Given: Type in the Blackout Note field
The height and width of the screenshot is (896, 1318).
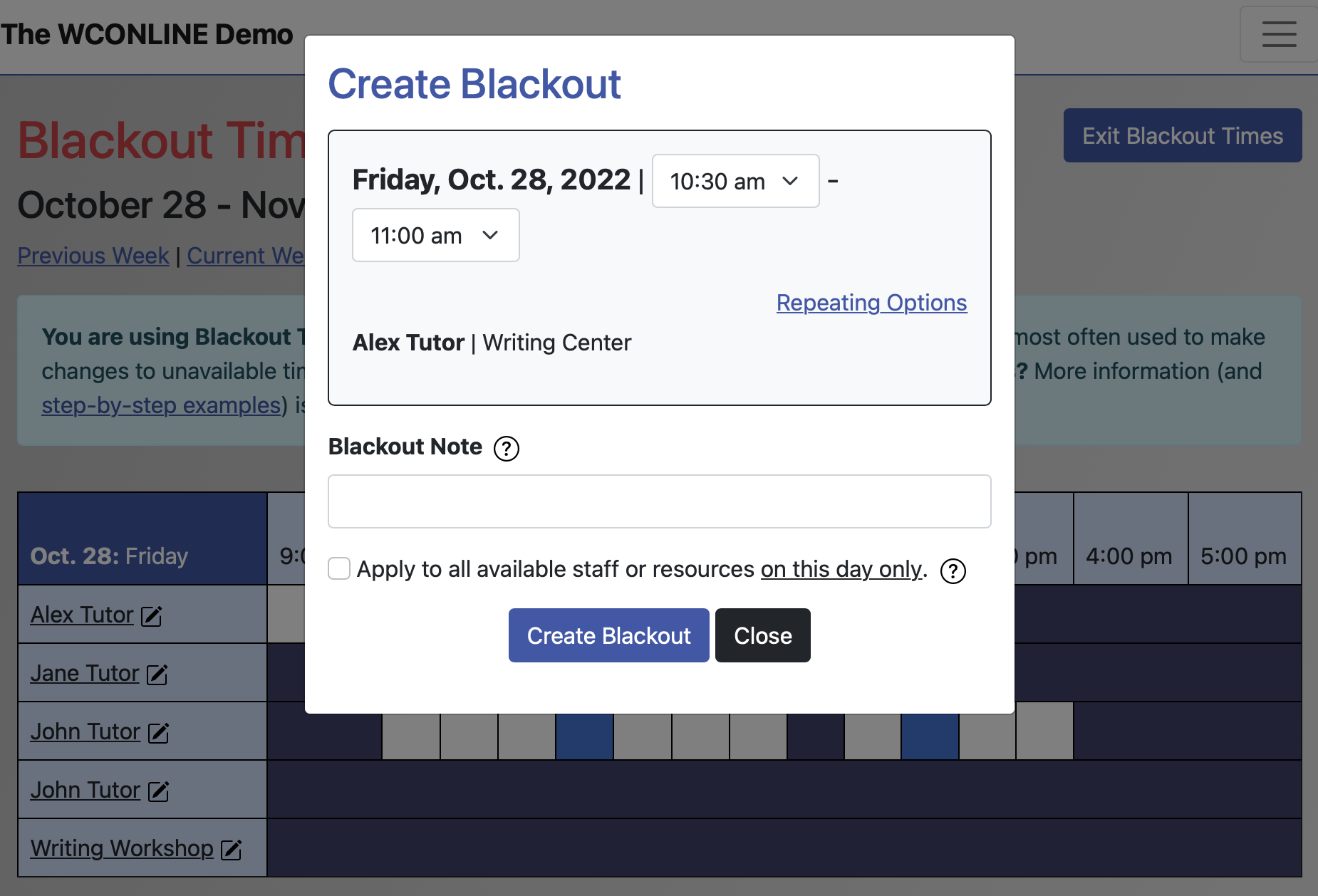Looking at the screenshot, I should (x=659, y=501).
